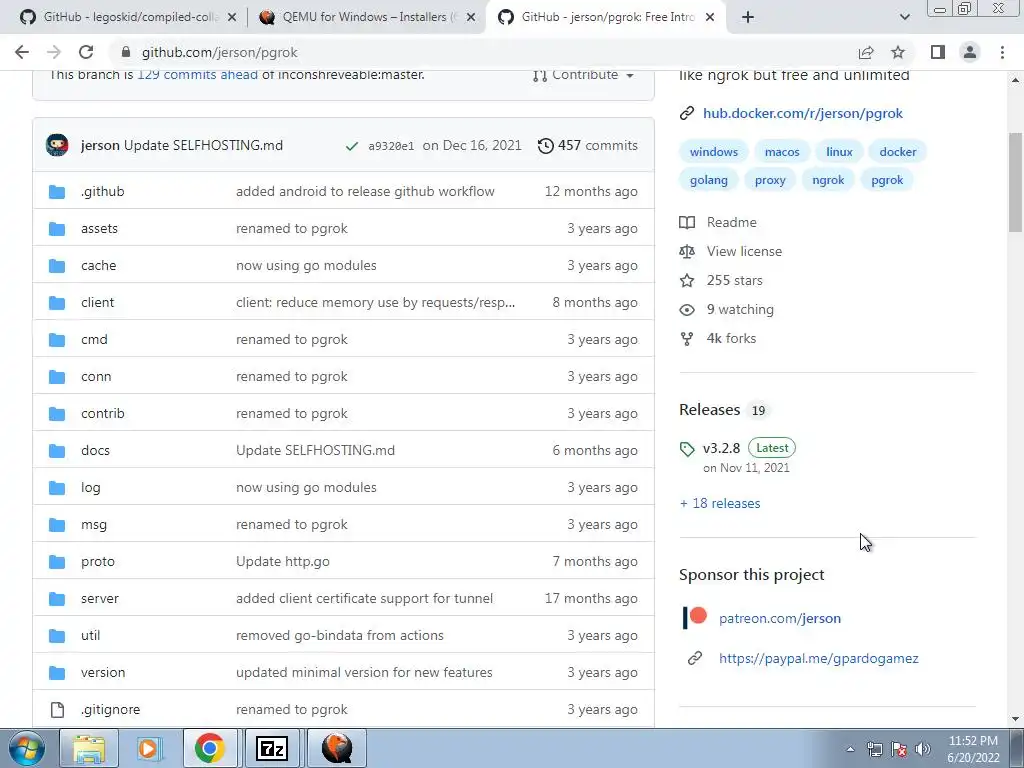Open the v3.2.8 Latest release
The width and height of the screenshot is (1024, 768).
tap(738, 448)
